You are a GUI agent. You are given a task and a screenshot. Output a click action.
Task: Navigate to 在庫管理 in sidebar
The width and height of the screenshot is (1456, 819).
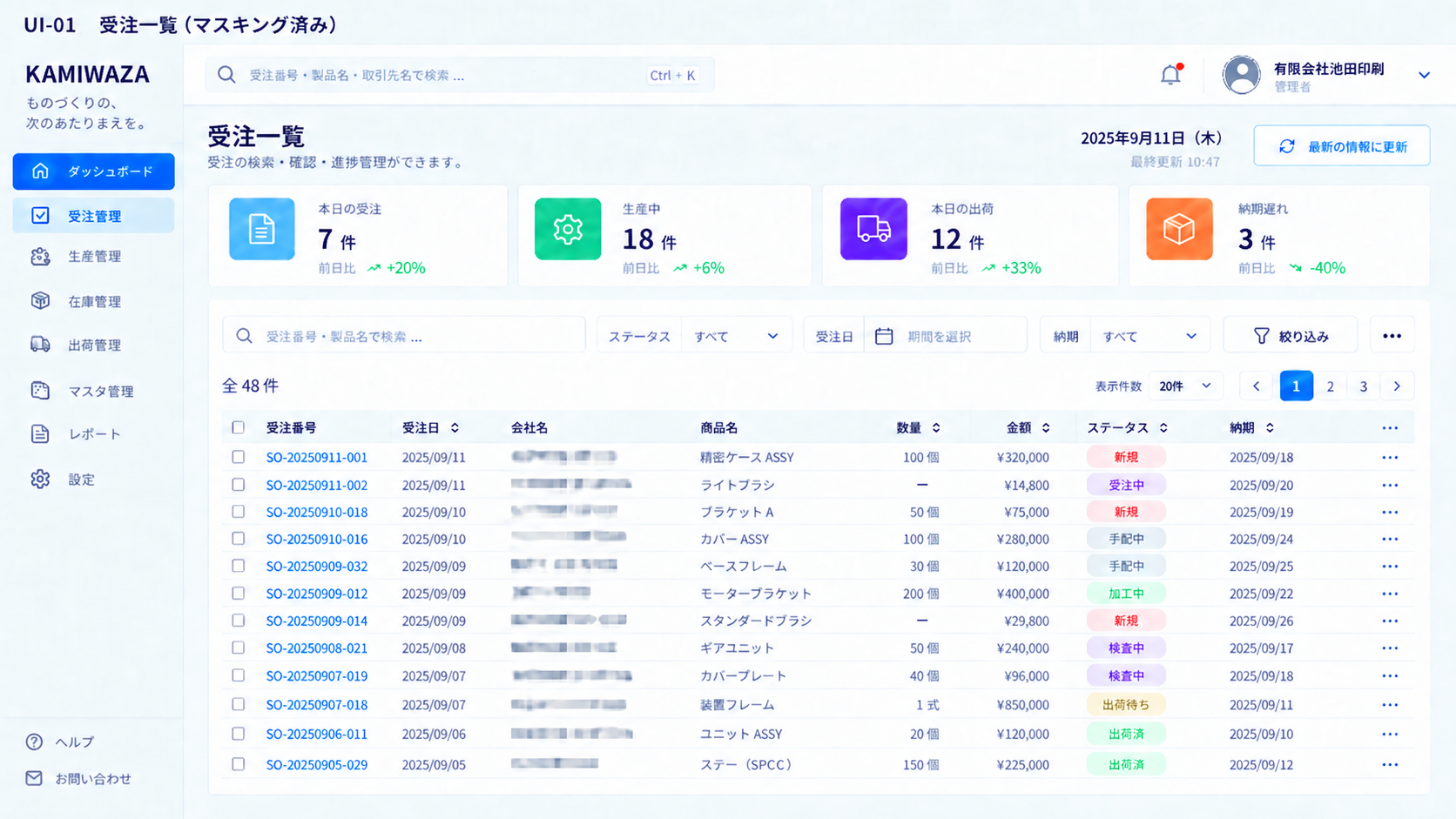(x=93, y=301)
